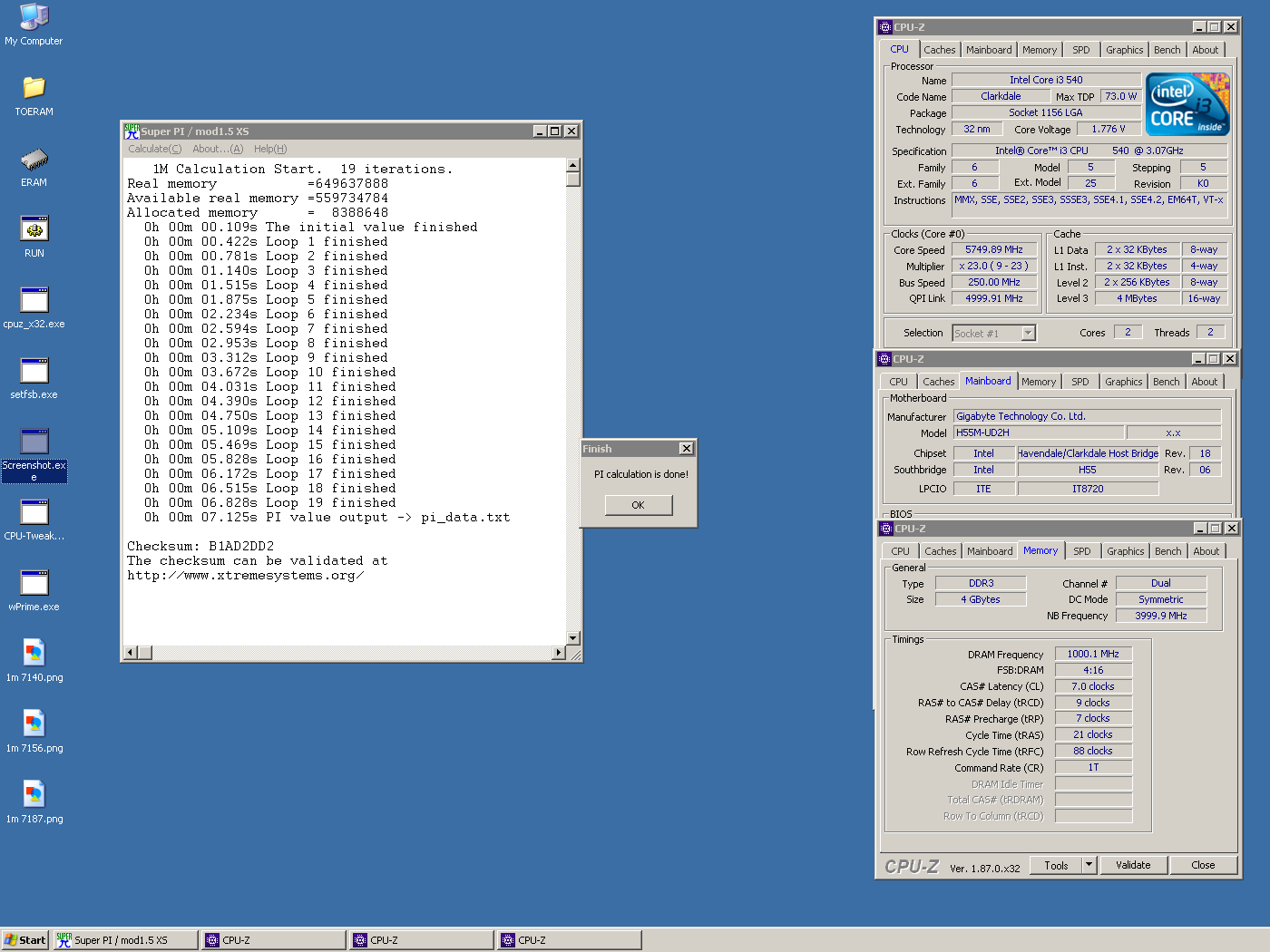Viewport: 1270px width, 952px height.
Task: Expand the Tools dropdown arrow in CPU-Z
Action: point(1089,865)
